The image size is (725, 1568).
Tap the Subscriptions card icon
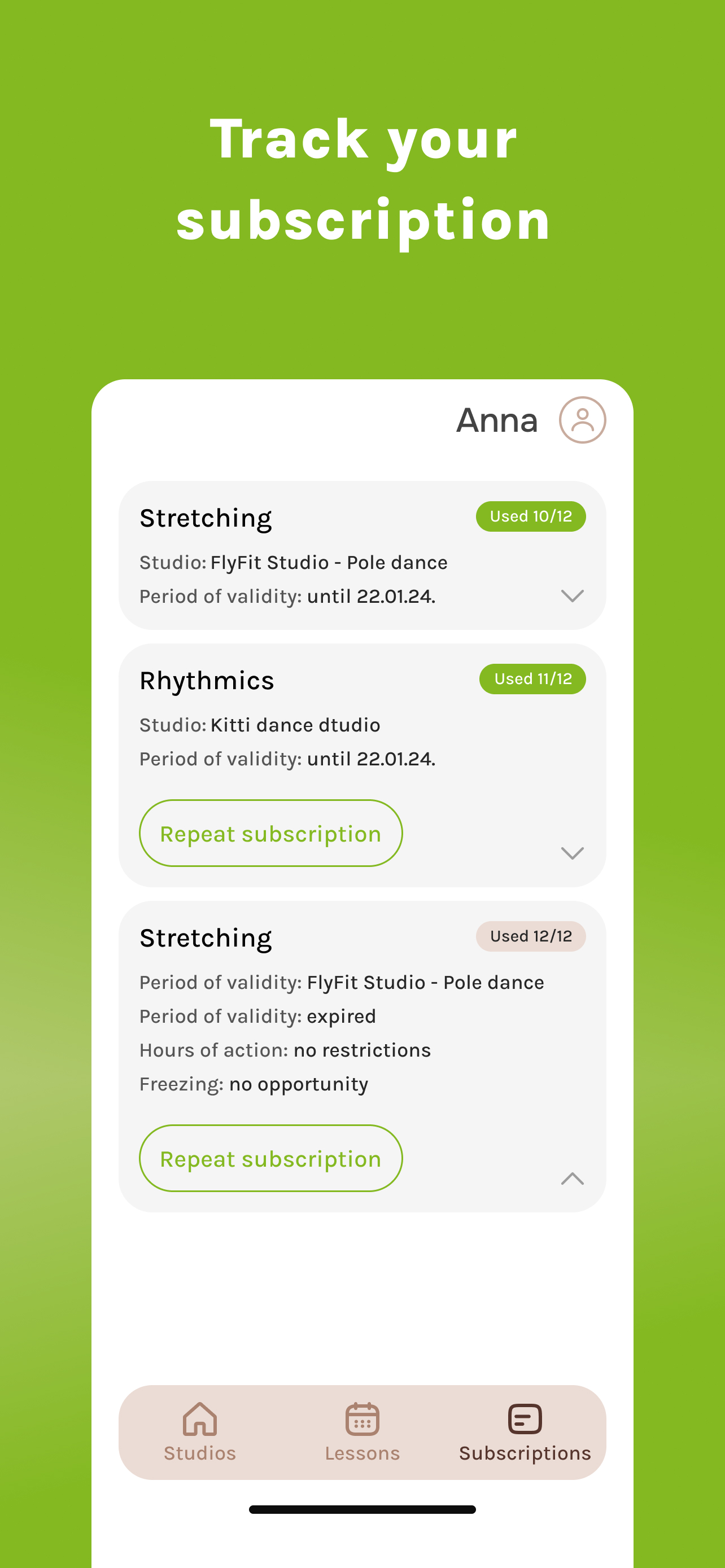point(525,1419)
